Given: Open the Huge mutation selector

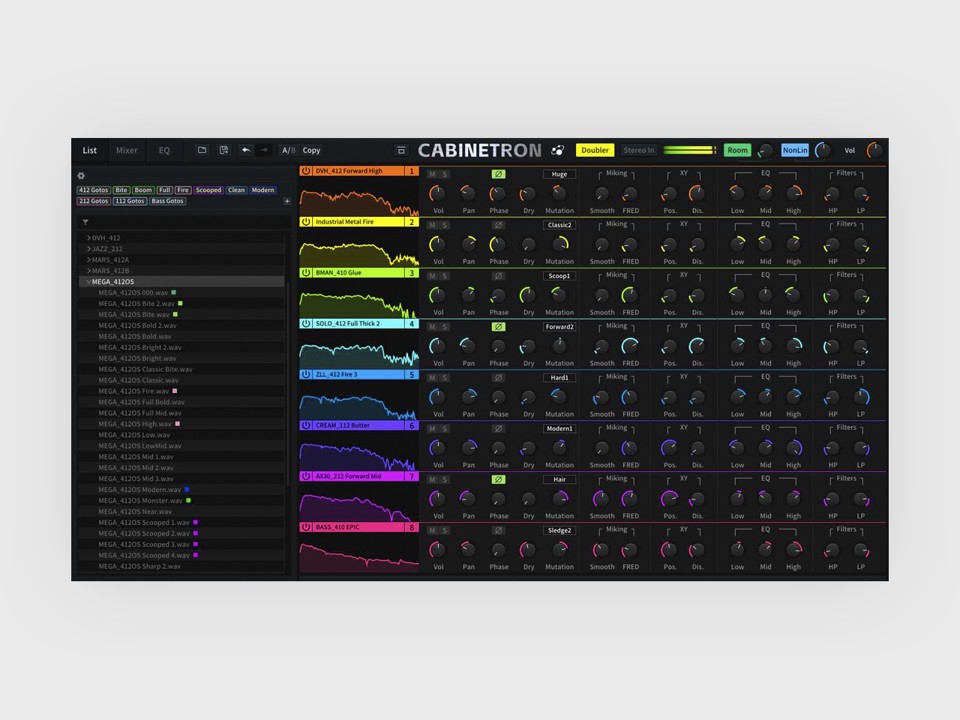Looking at the screenshot, I should [x=559, y=174].
